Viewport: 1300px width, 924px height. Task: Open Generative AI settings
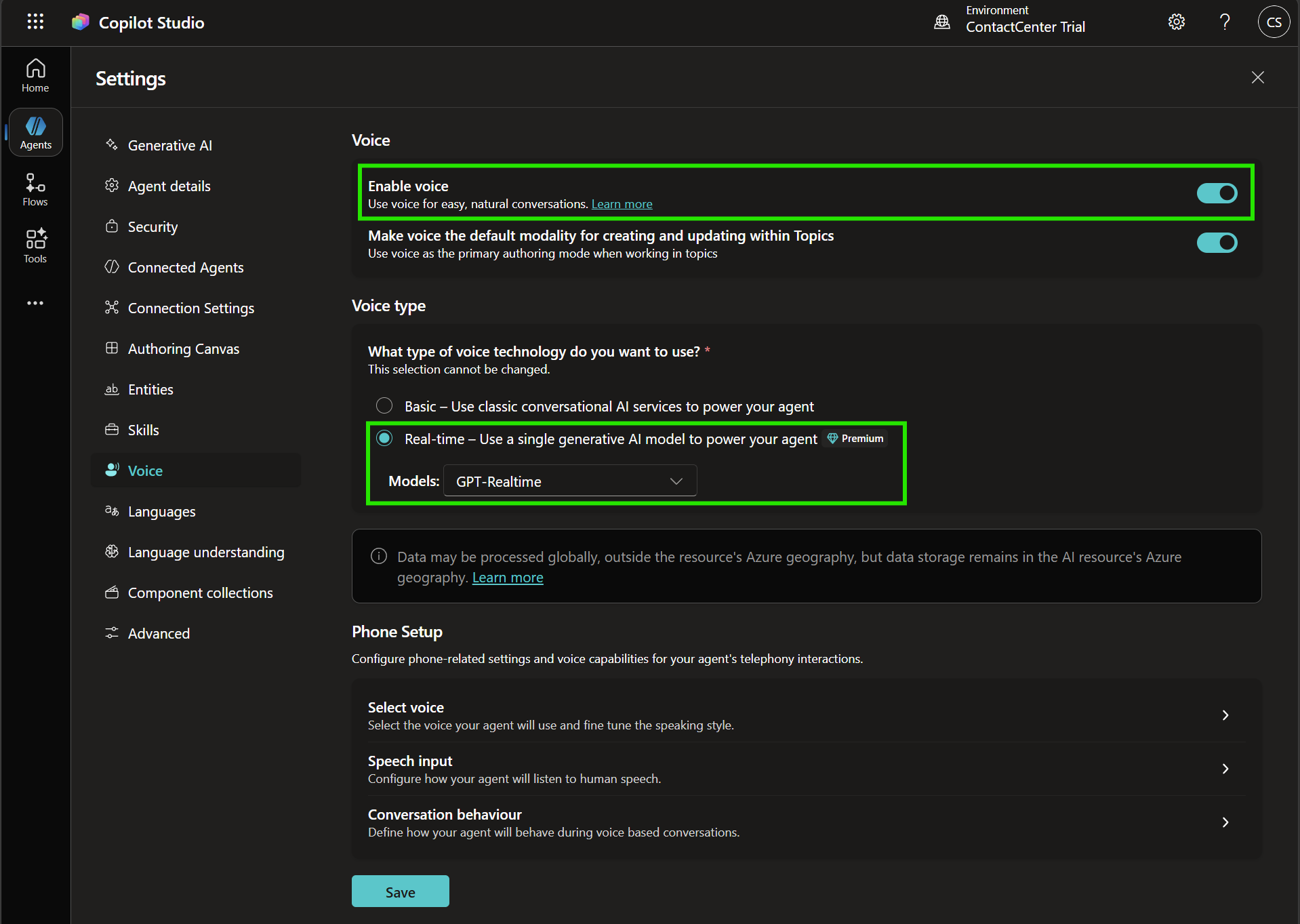pyautogui.click(x=196, y=145)
